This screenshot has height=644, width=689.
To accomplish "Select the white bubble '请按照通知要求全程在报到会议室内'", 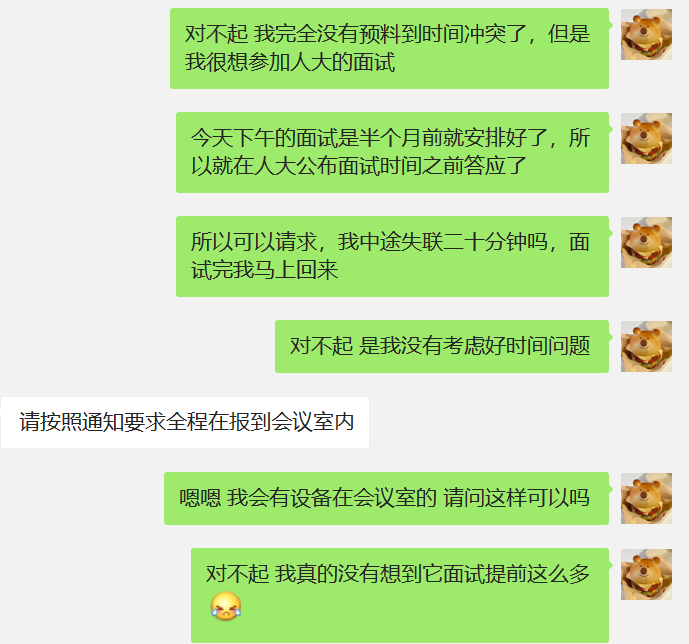I will [x=185, y=422].
